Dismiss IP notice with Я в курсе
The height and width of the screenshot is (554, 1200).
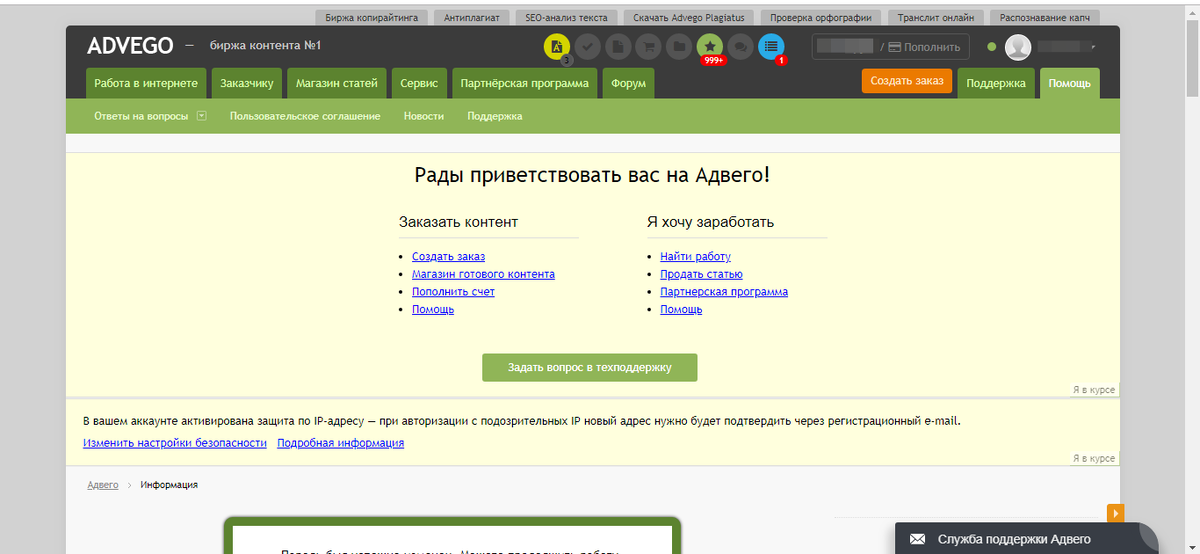[x=1093, y=458]
